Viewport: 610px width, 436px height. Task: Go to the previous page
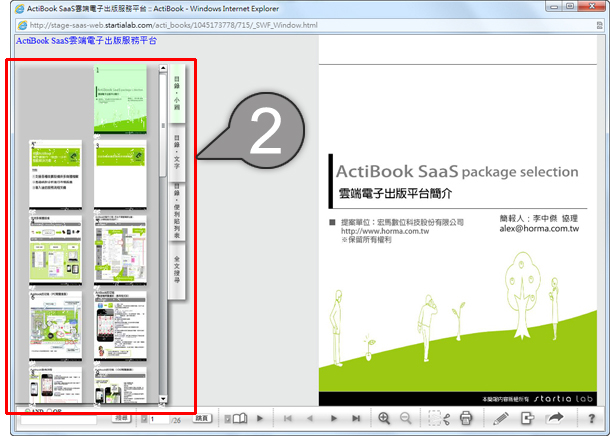[310, 418]
